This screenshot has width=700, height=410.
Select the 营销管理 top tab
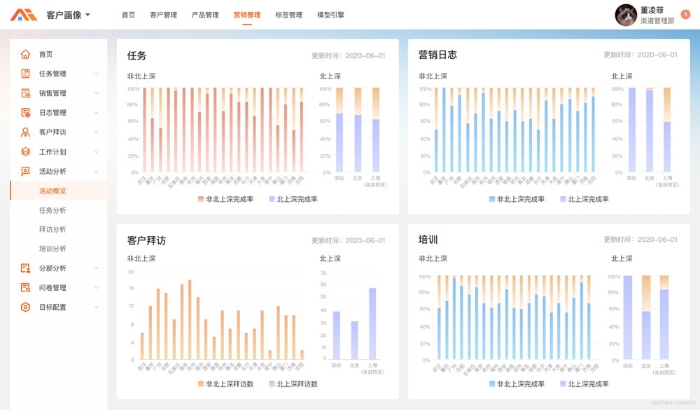click(x=247, y=15)
